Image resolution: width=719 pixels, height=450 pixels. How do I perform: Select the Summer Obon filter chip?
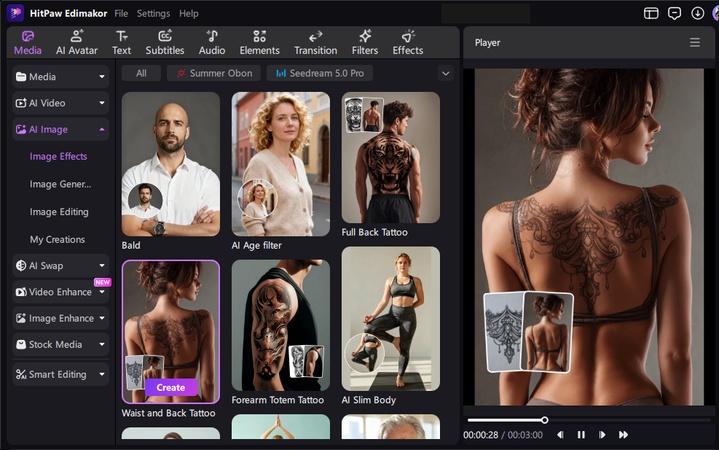coord(214,73)
